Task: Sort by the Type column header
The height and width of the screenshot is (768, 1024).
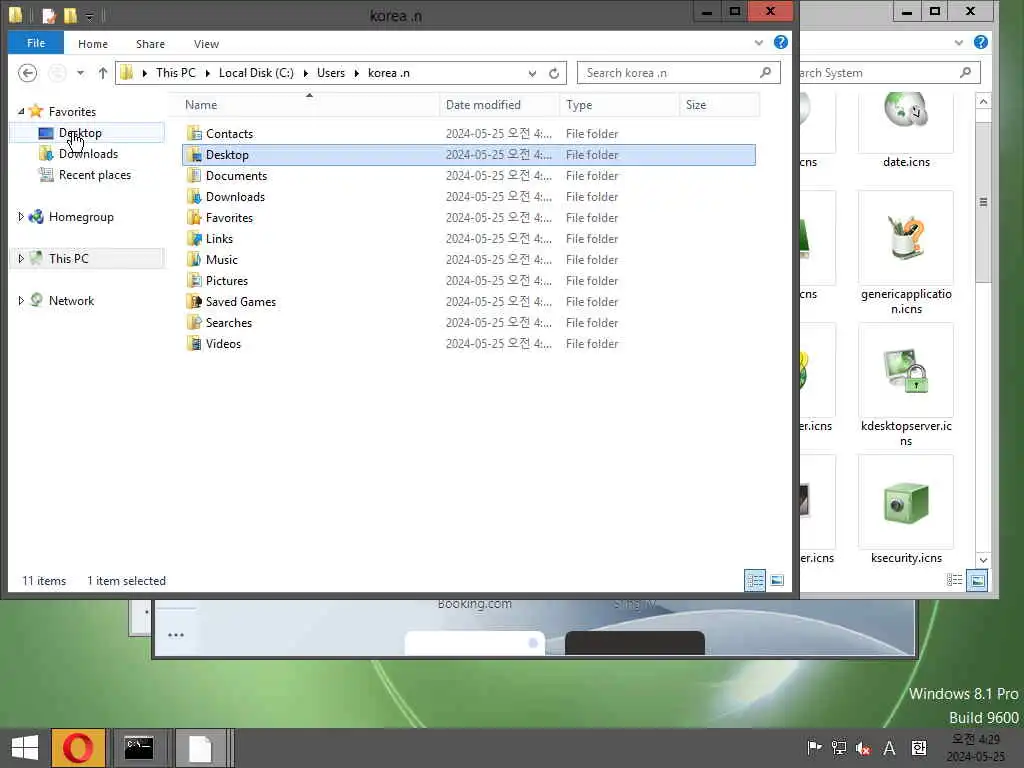Action: click(x=619, y=104)
